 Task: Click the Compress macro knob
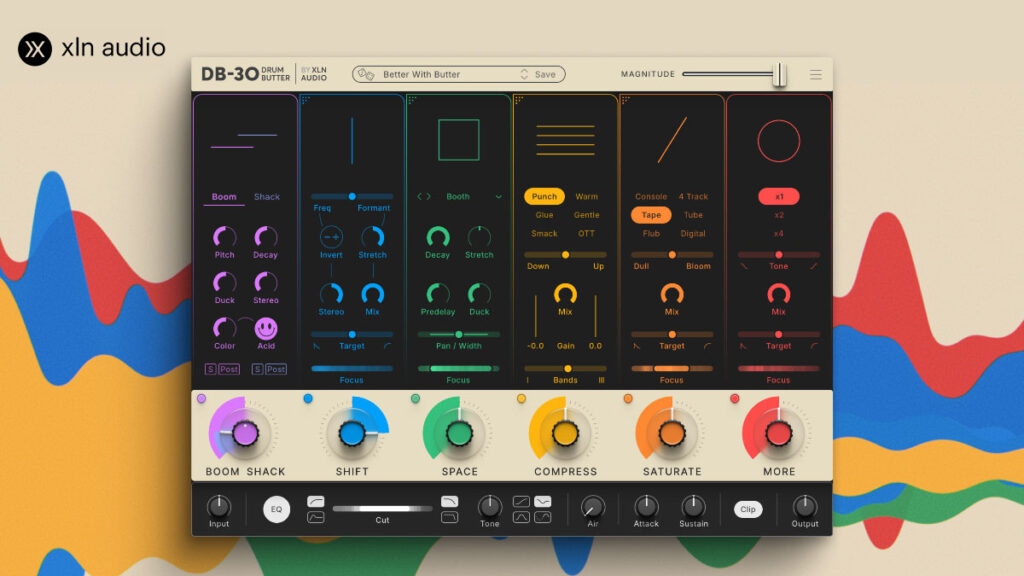(565, 434)
